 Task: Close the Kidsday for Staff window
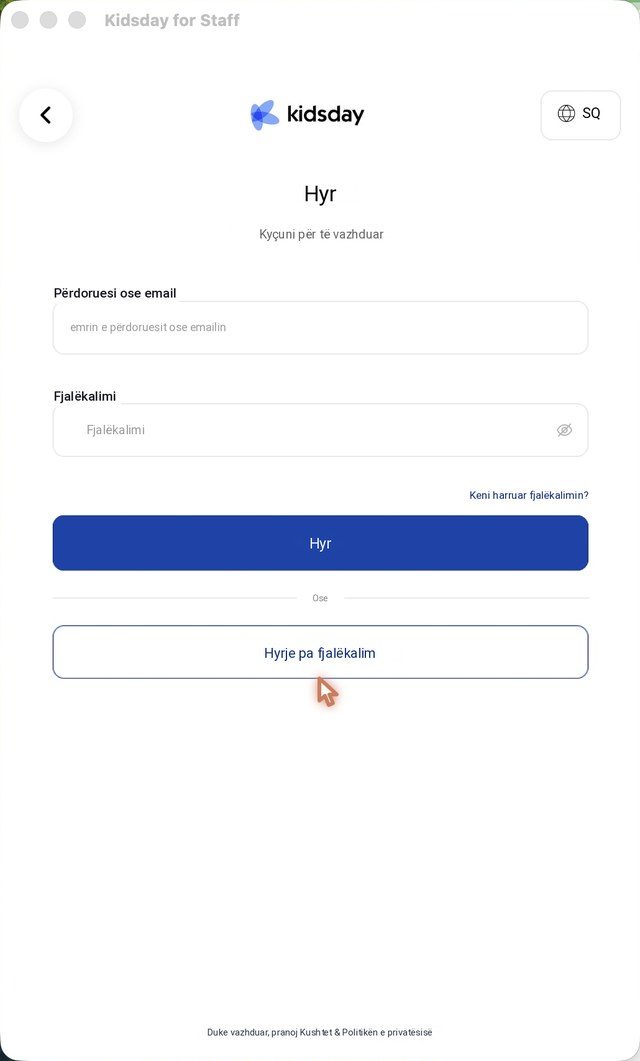(x=20, y=20)
